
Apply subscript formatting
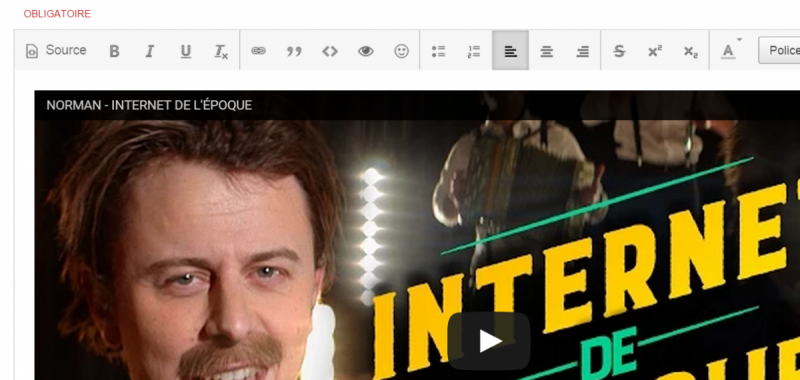pyautogui.click(x=691, y=50)
